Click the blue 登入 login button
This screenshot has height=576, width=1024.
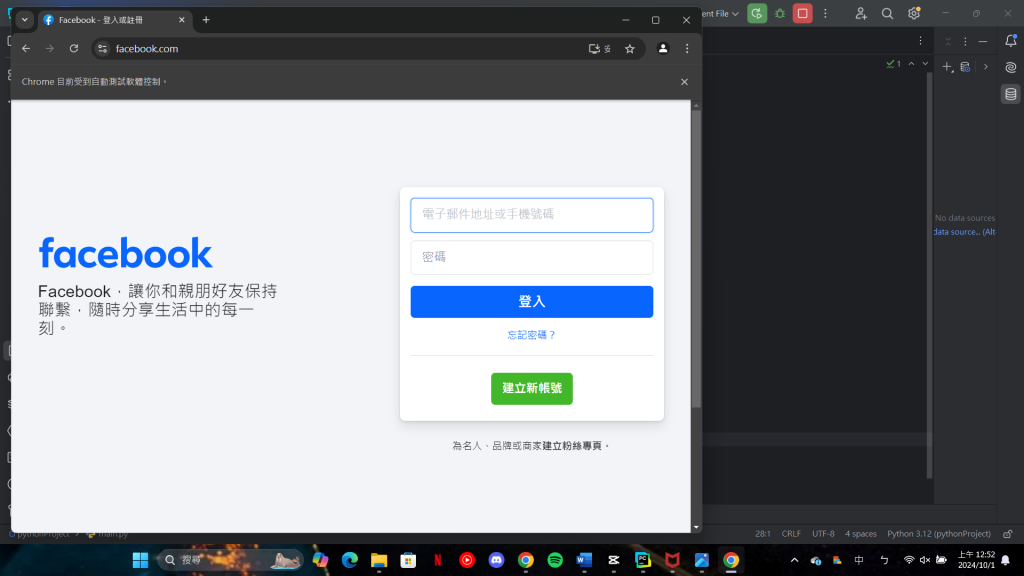532,302
